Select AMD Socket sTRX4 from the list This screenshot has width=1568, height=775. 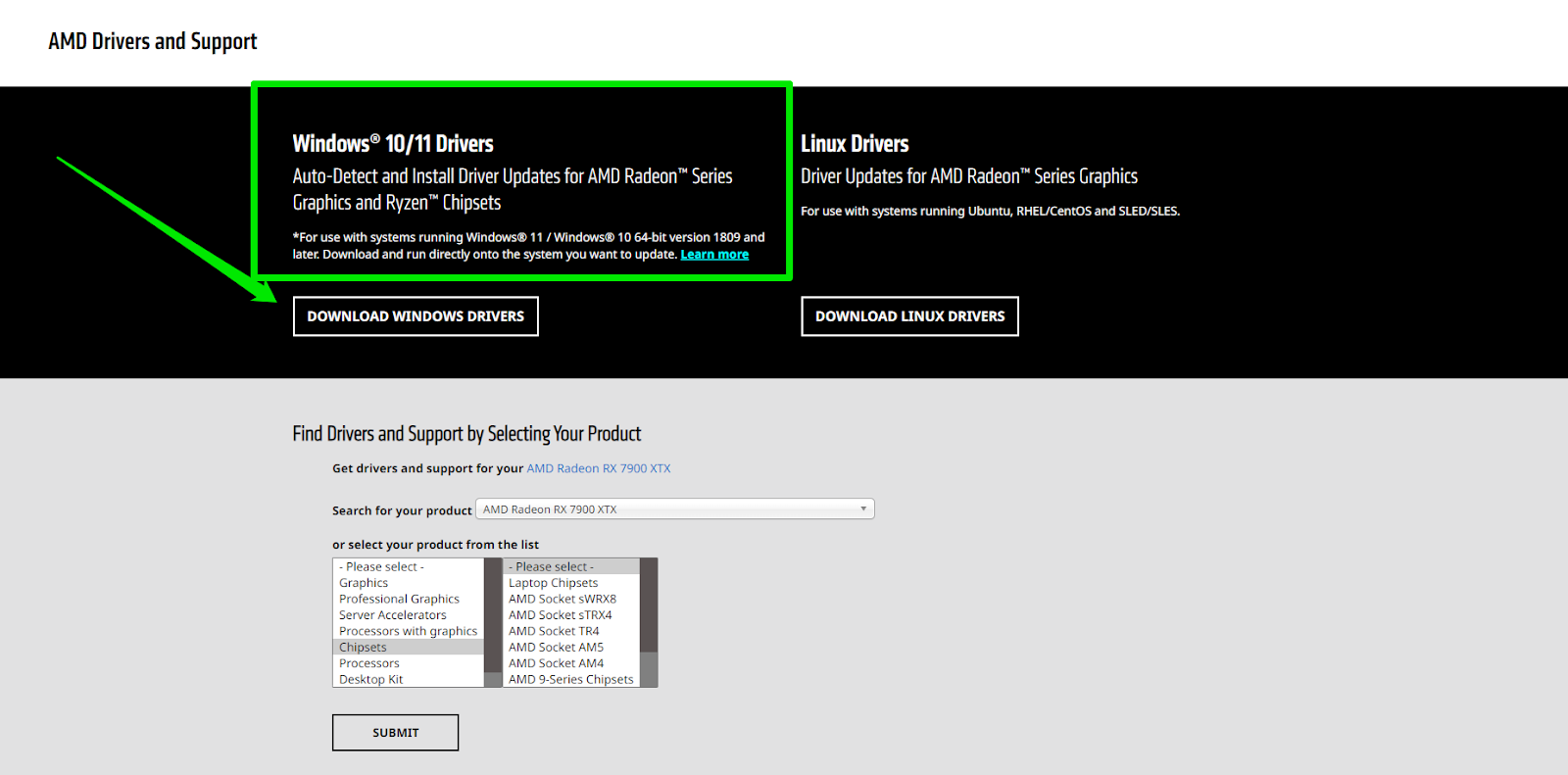tap(571, 615)
